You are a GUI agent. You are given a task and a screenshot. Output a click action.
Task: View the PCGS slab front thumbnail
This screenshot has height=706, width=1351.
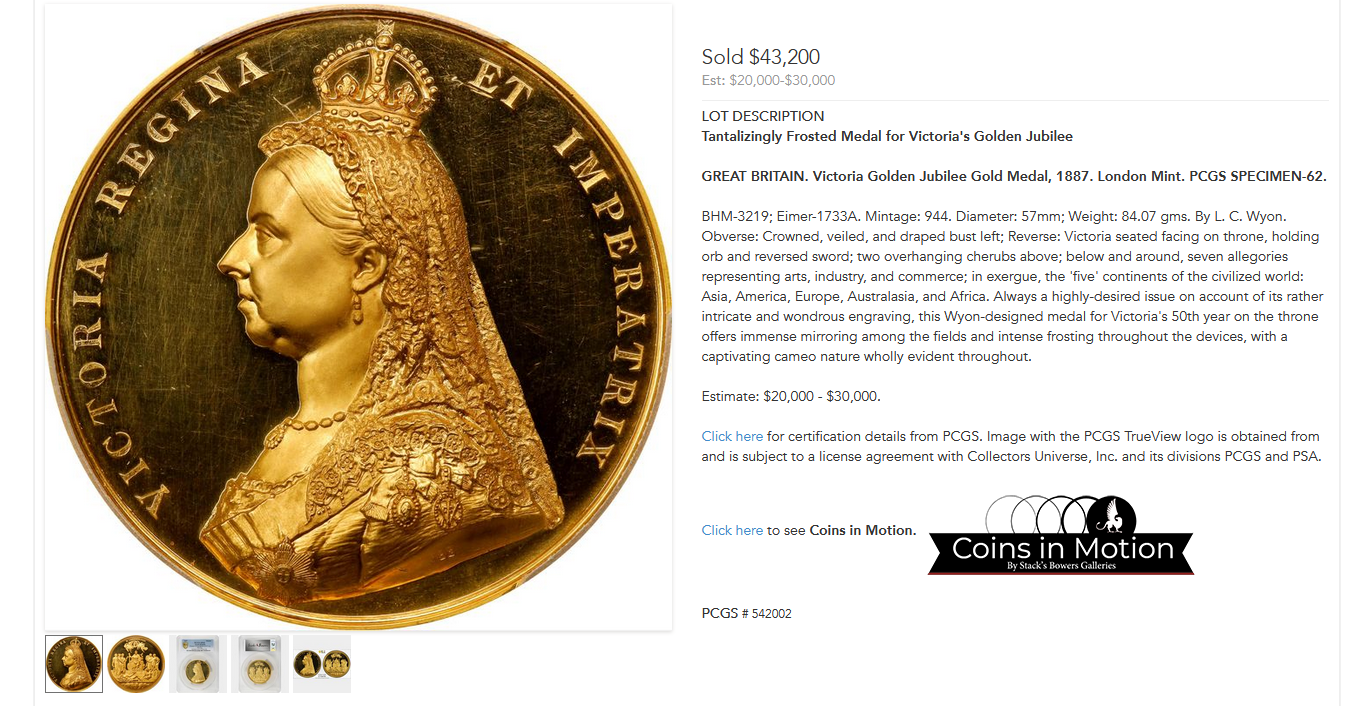tap(198, 664)
